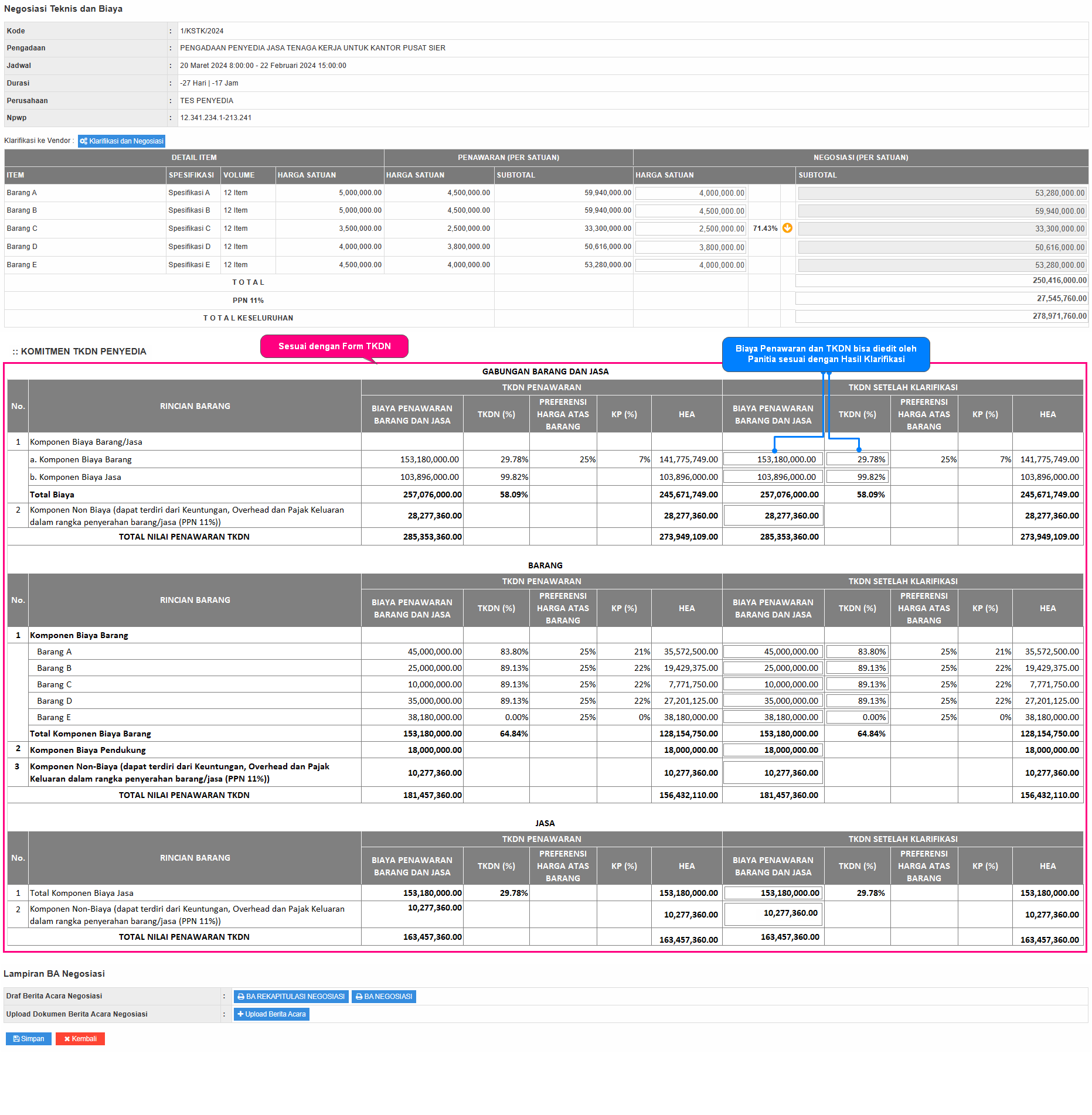The width and height of the screenshot is (1092, 1115).
Task: Click the Durasi value -27 Hari | -17 Jam
Action: point(209,83)
